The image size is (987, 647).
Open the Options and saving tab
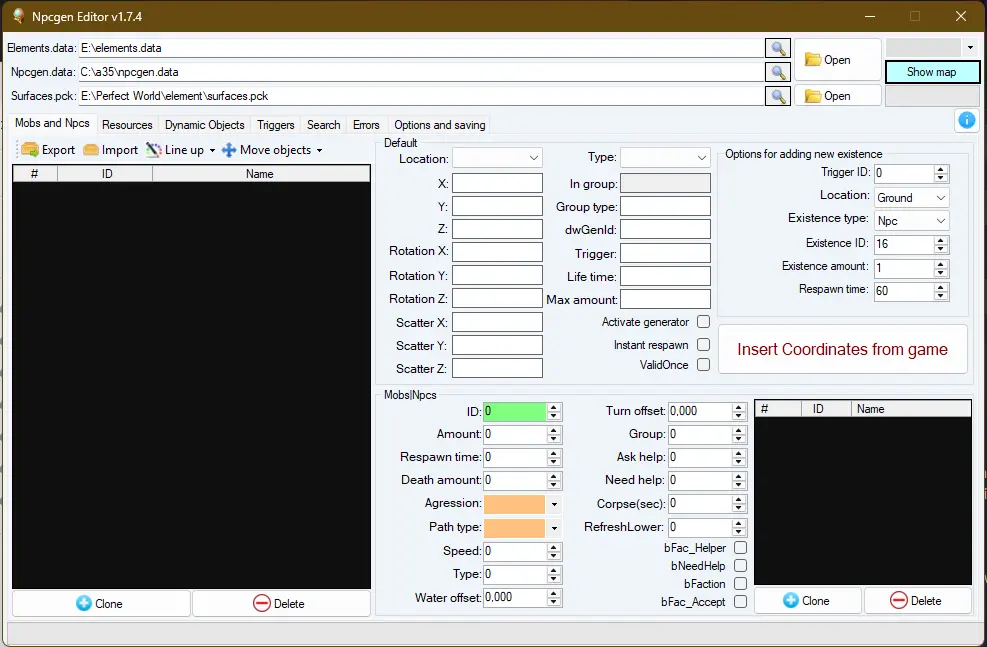[x=440, y=125]
